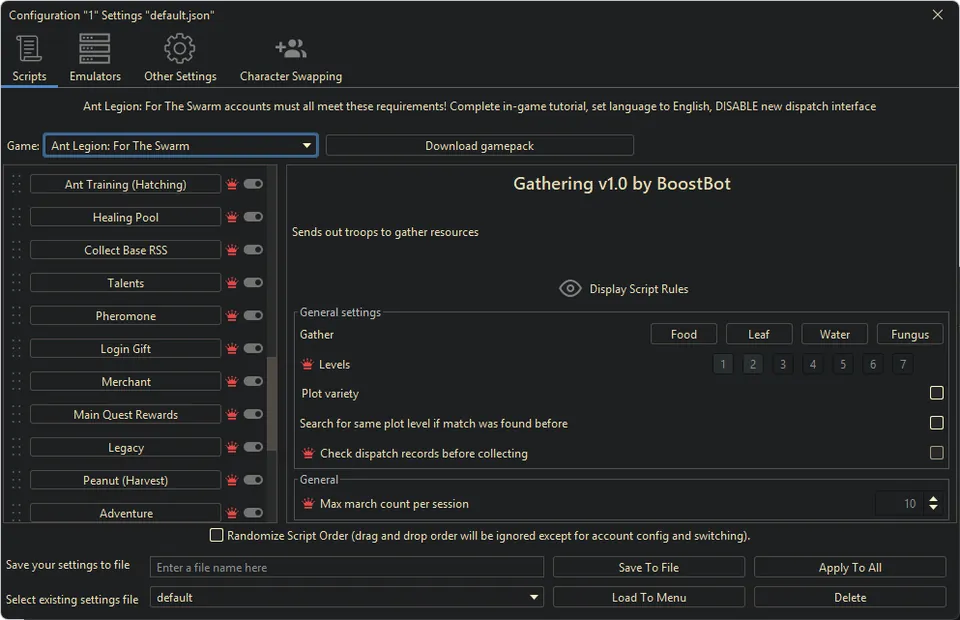This screenshot has height=620, width=960.
Task: Open the Scripts tab
Action: [x=29, y=59]
